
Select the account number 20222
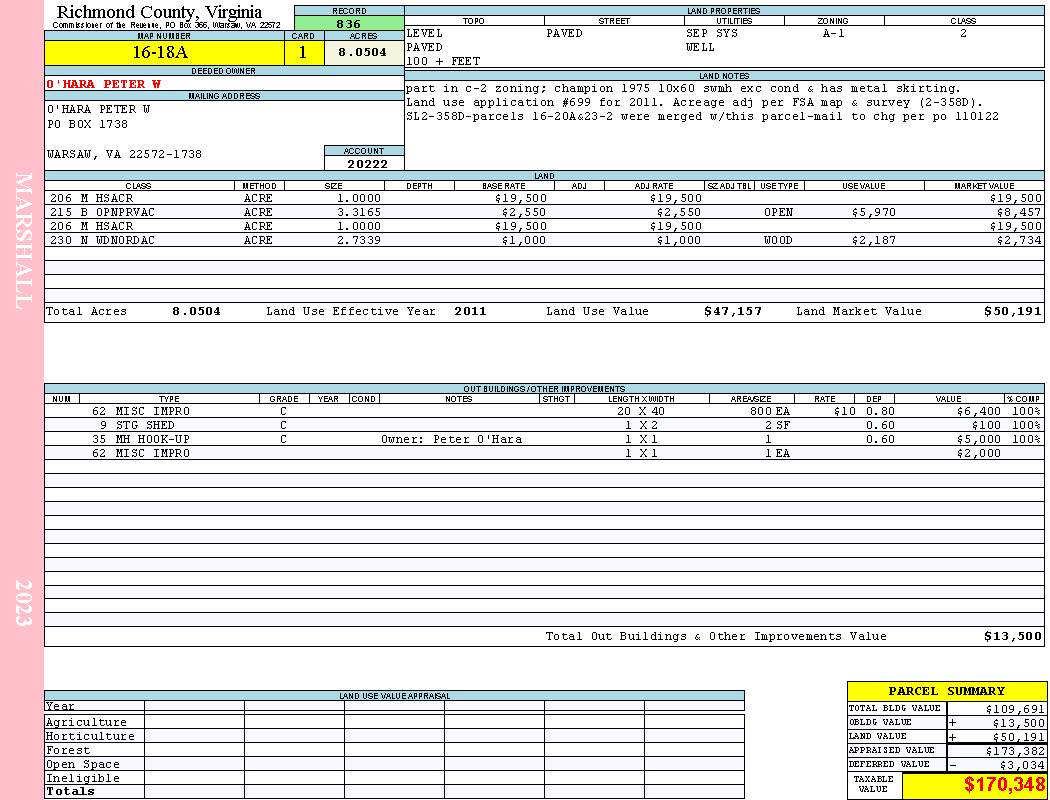367,164
